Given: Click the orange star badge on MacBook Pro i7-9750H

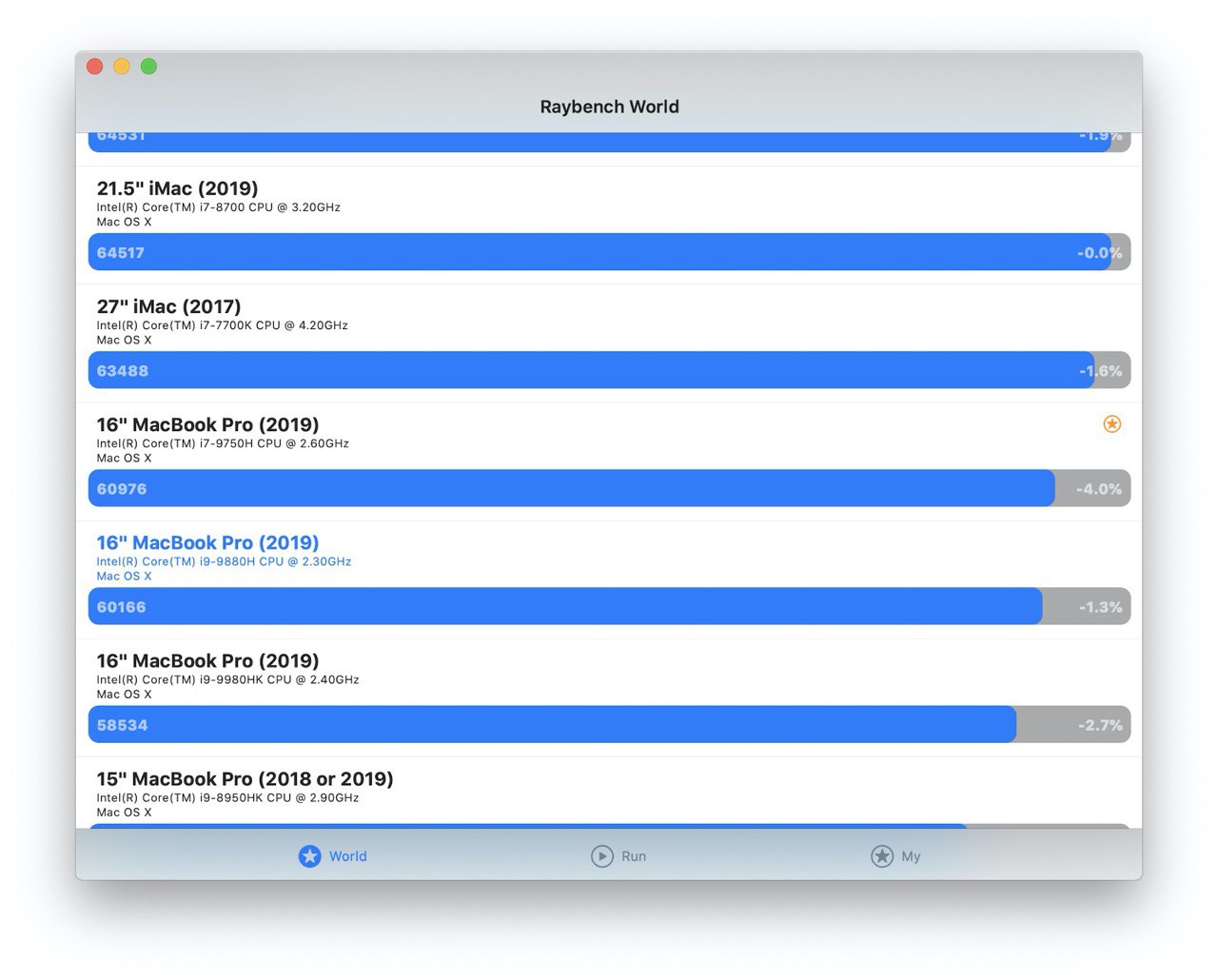Looking at the screenshot, I should click(x=1111, y=424).
